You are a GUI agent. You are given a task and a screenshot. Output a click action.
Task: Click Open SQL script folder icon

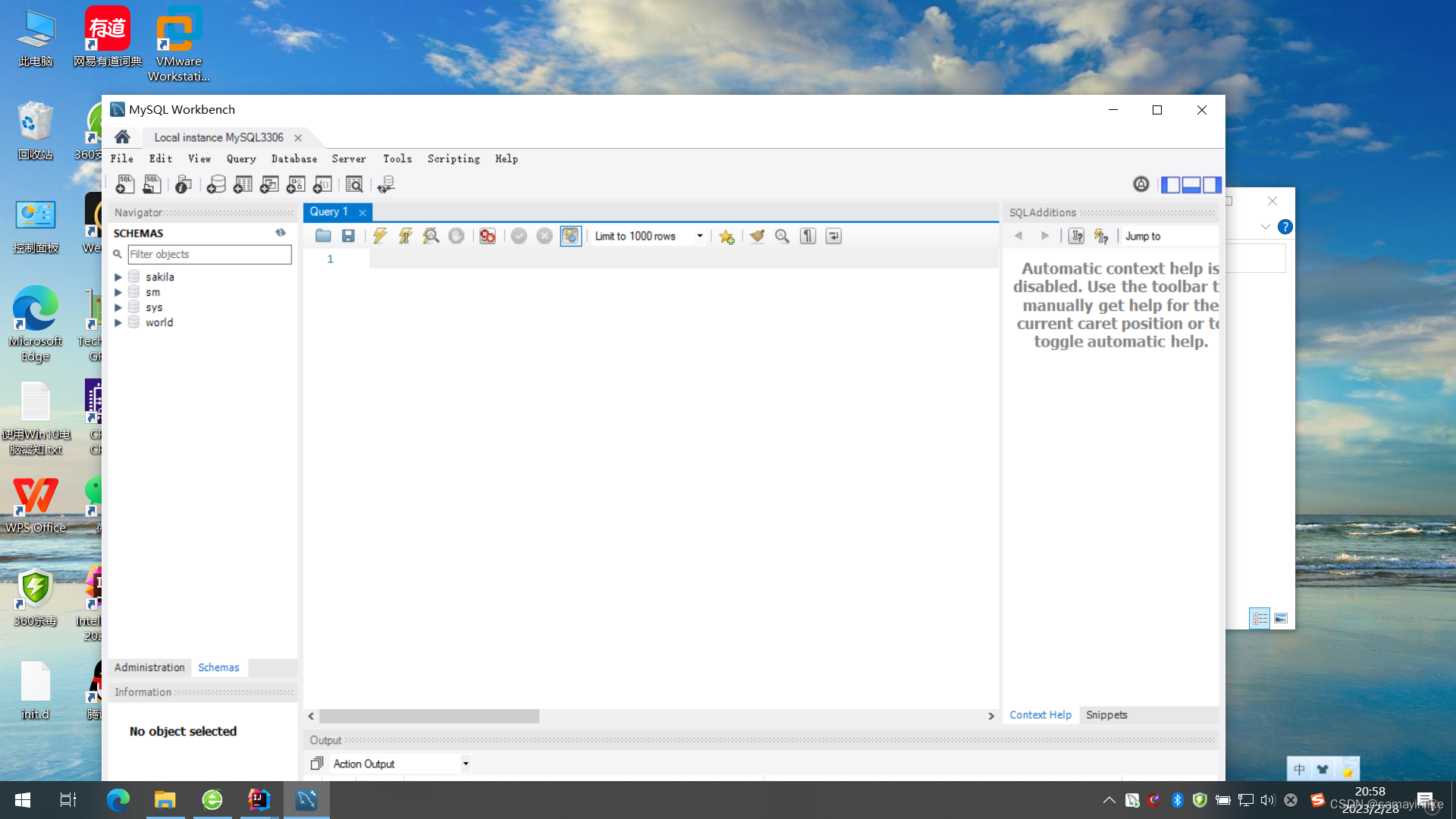(x=323, y=236)
